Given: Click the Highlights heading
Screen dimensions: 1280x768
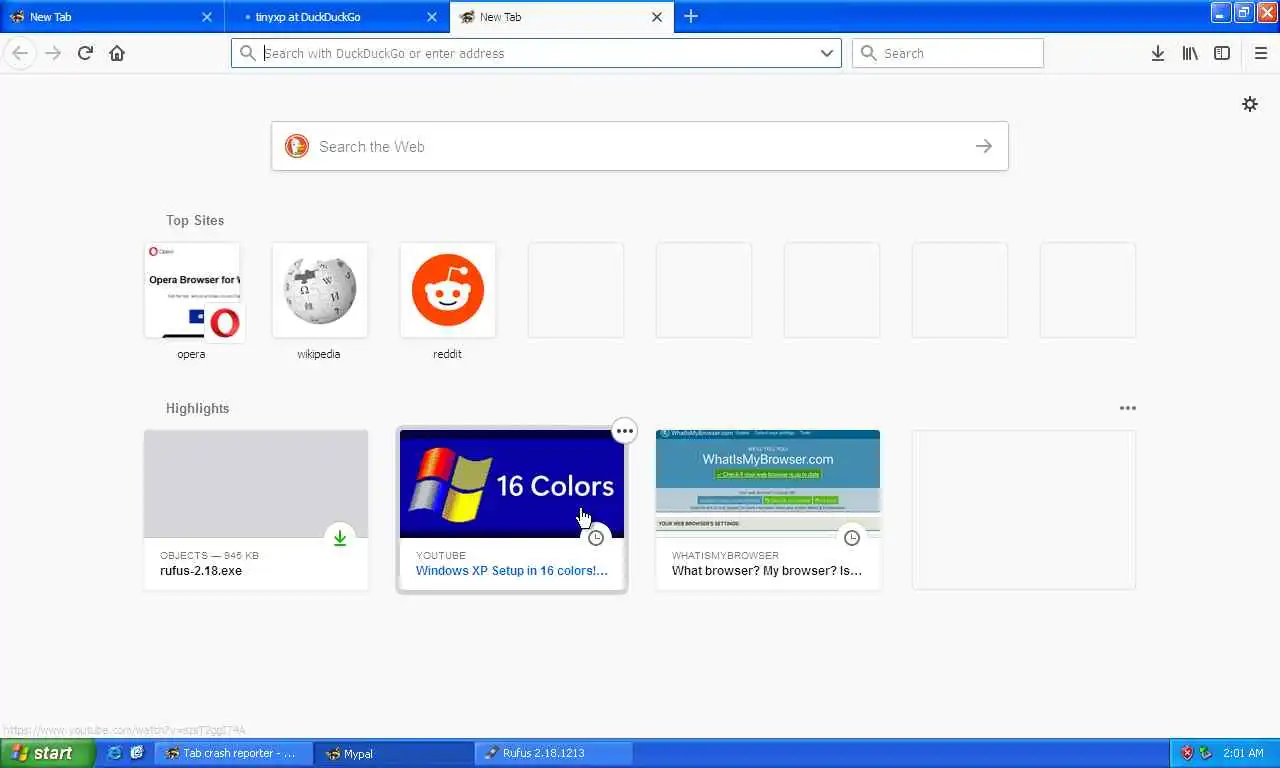Looking at the screenshot, I should pos(197,408).
